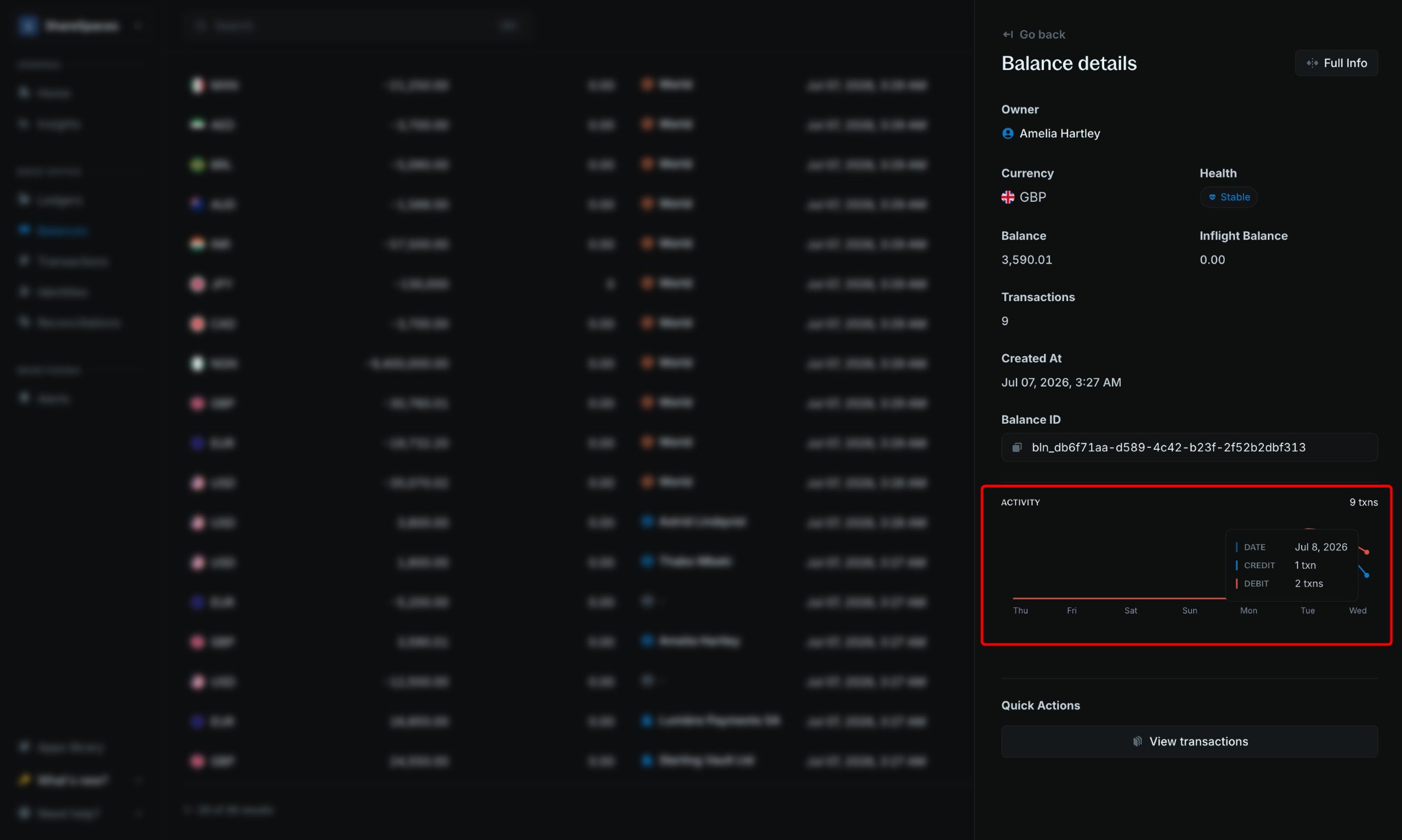
Task: Click the Stable health badge
Action: click(1228, 197)
